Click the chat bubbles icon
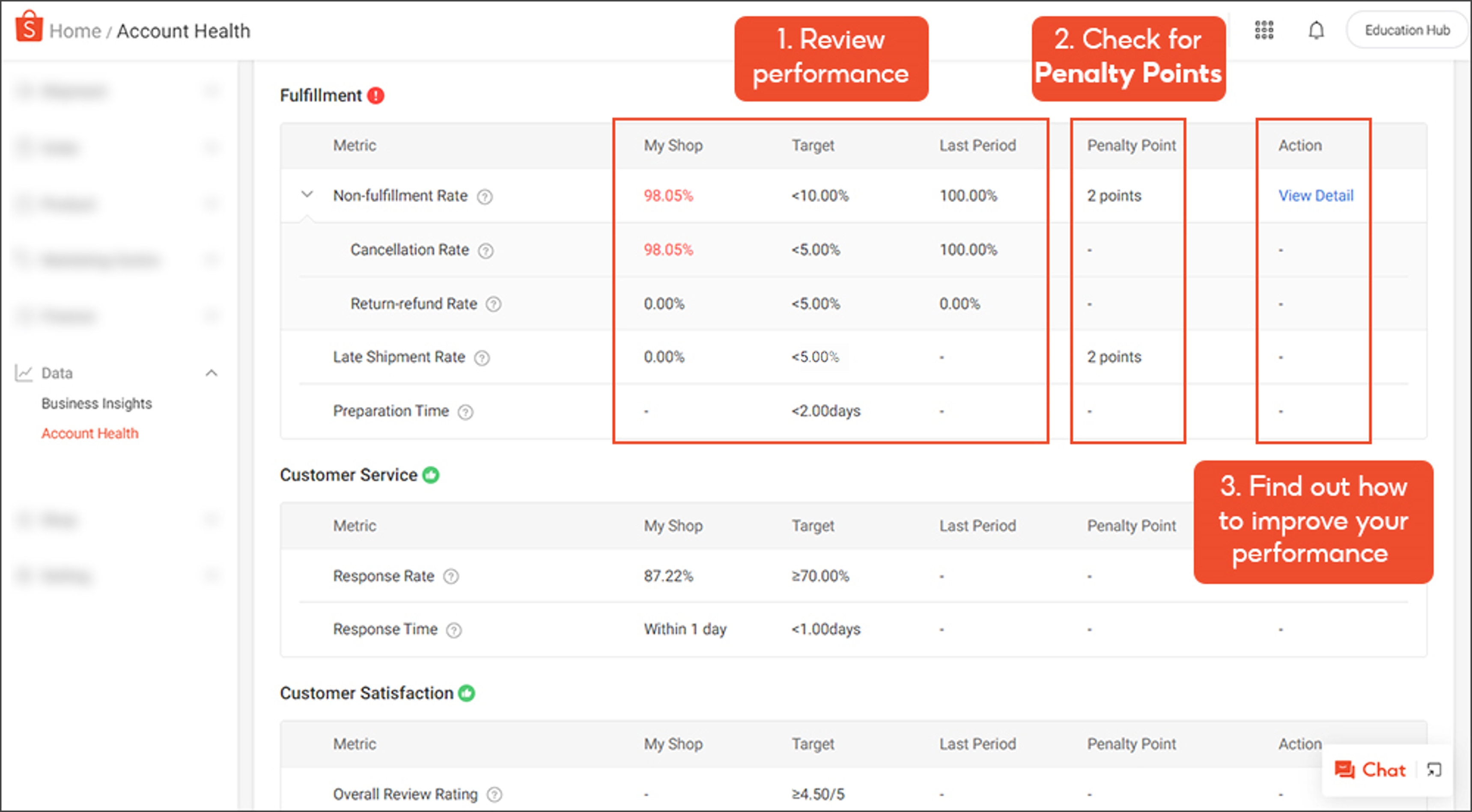 [x=1344, y=770]
